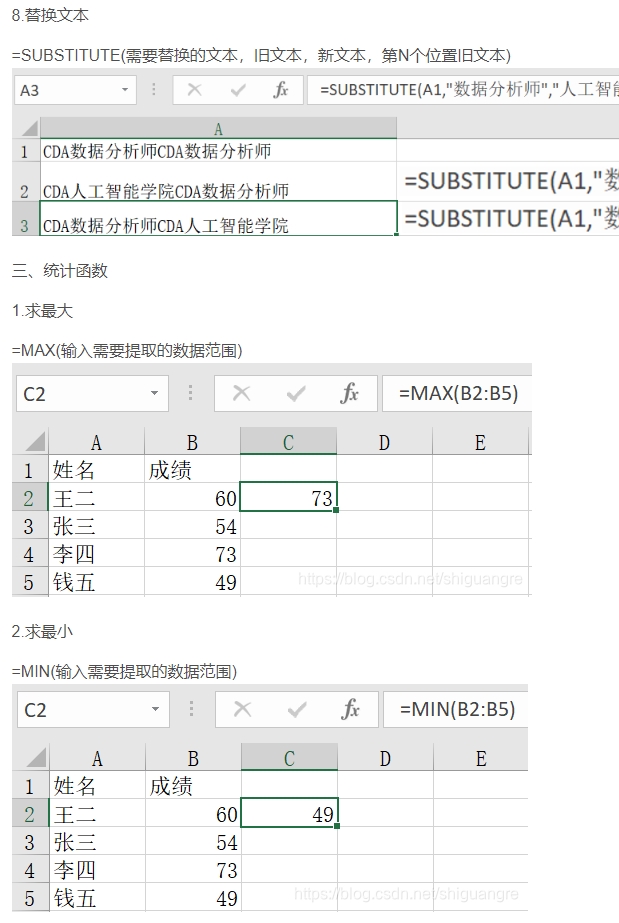Click confirm checkmark in SUBSTITUTE formula bar
Image resolution: width=619 pixels, height=923 pixels.
[x=238, y=90]
